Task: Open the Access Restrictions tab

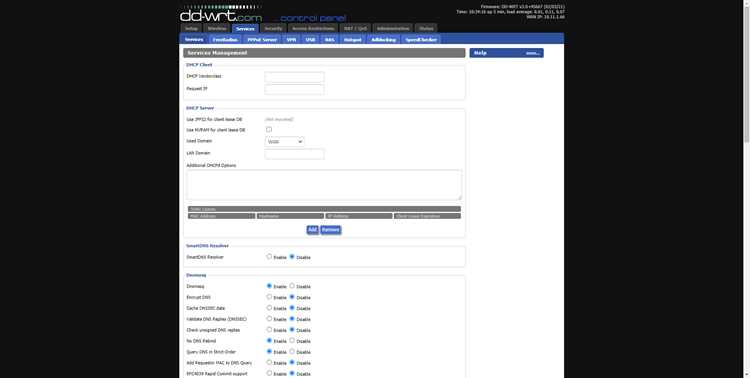Action: pyautogui.click(x=313, y=29)
